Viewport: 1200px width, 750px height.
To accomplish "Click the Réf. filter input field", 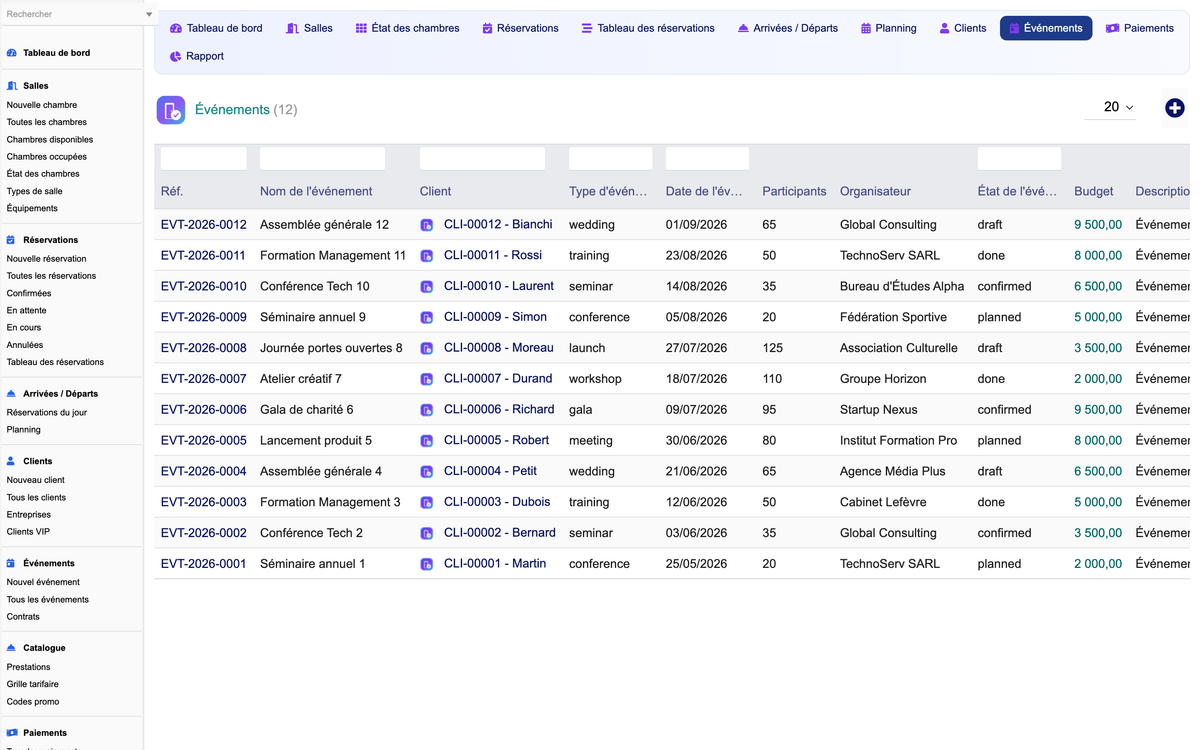I will 204,158.
